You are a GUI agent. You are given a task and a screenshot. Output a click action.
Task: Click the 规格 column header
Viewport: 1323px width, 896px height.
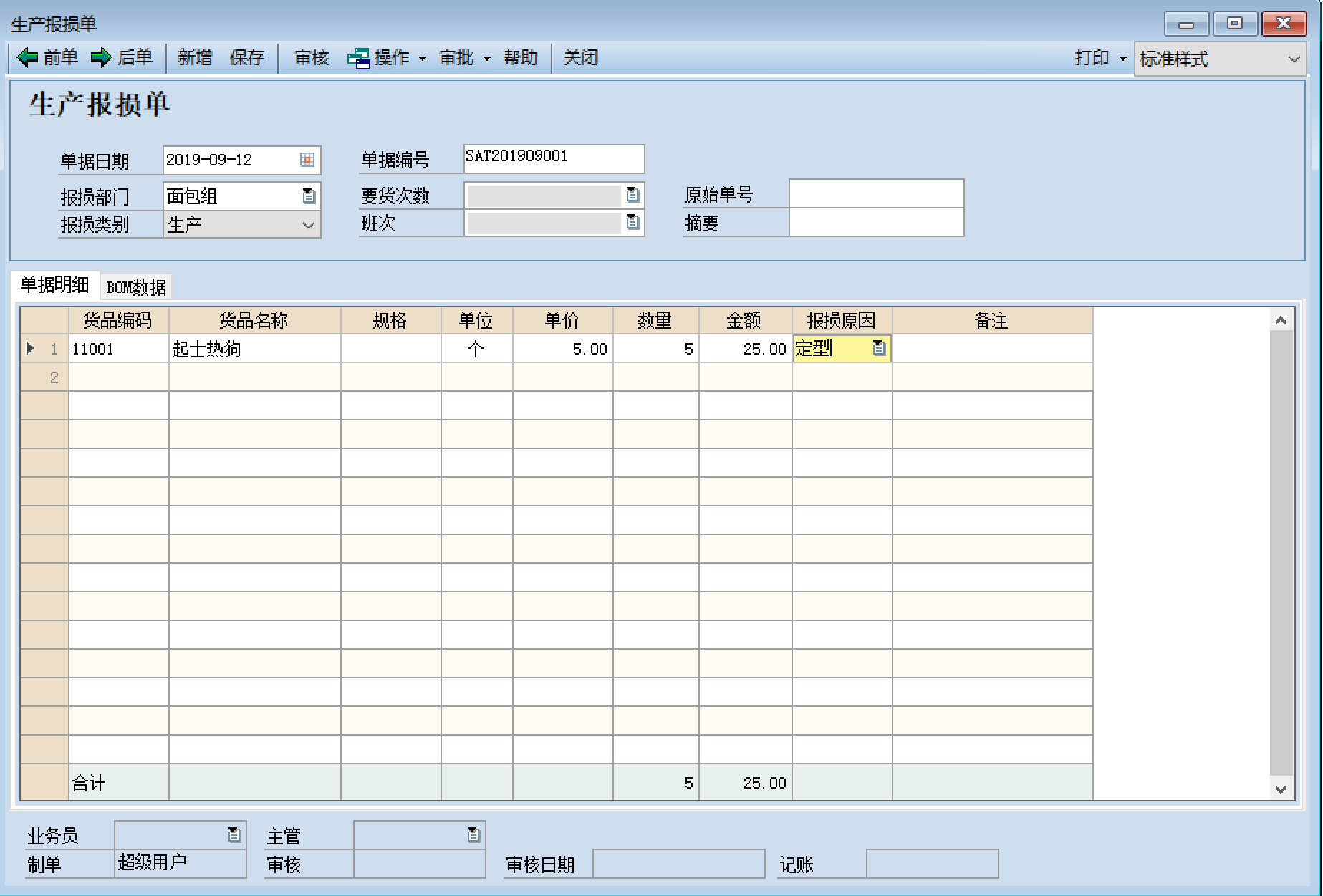point(390,320)
